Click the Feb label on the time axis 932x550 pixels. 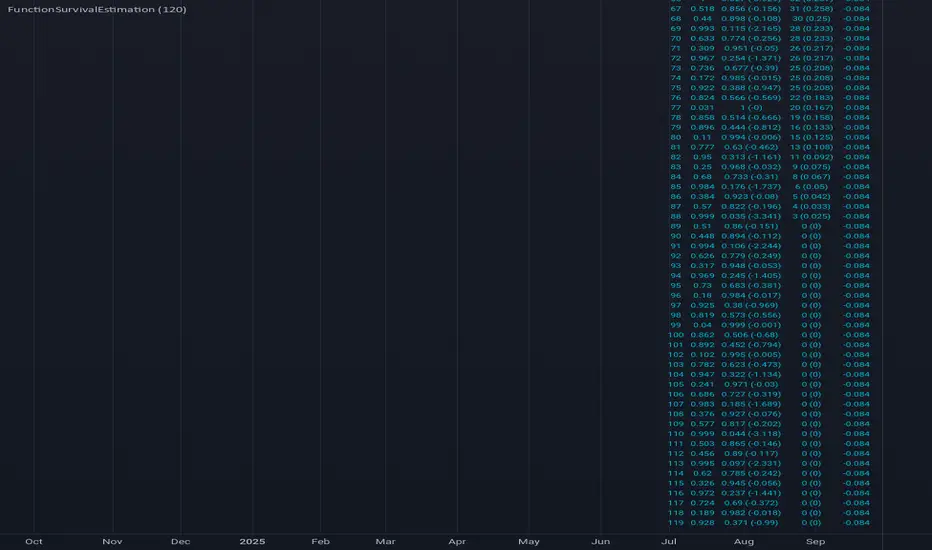(320, 542)
